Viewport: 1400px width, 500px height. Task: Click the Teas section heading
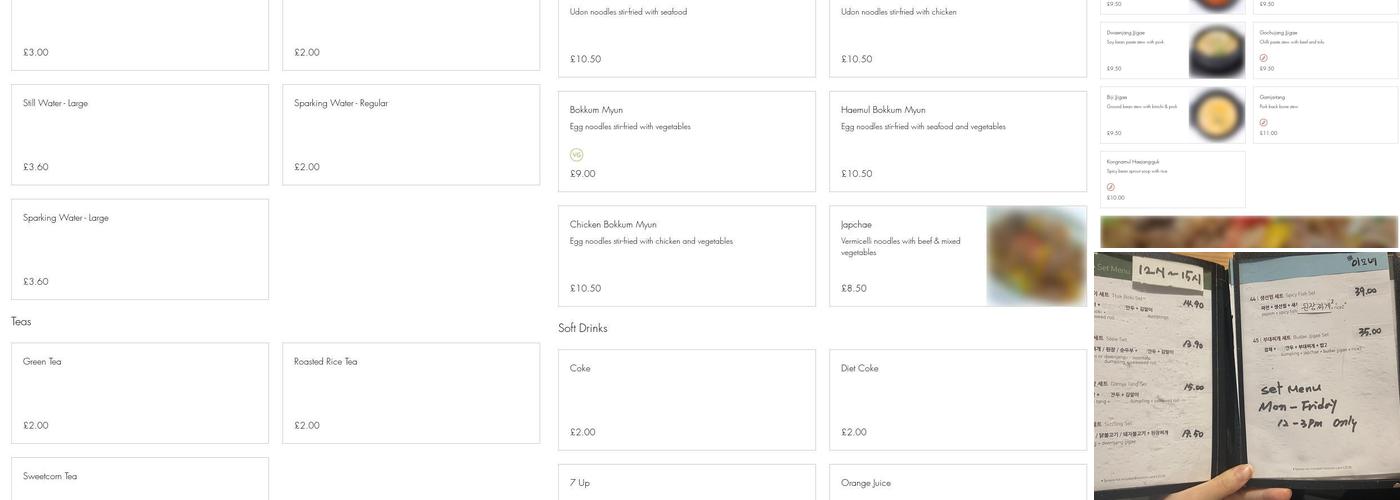[21, 321]
